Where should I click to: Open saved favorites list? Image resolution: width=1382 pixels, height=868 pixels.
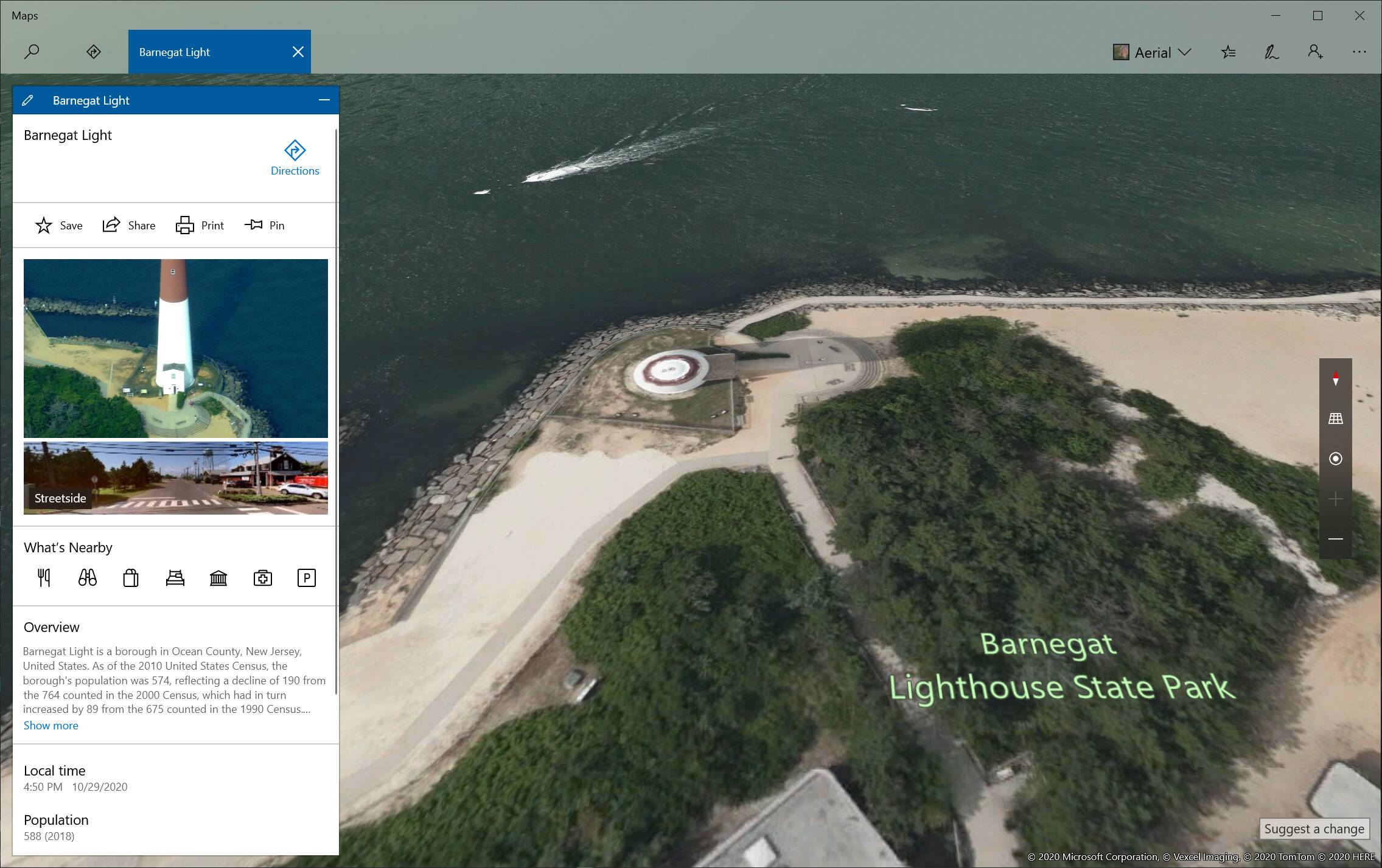[x=1227, y=52]
